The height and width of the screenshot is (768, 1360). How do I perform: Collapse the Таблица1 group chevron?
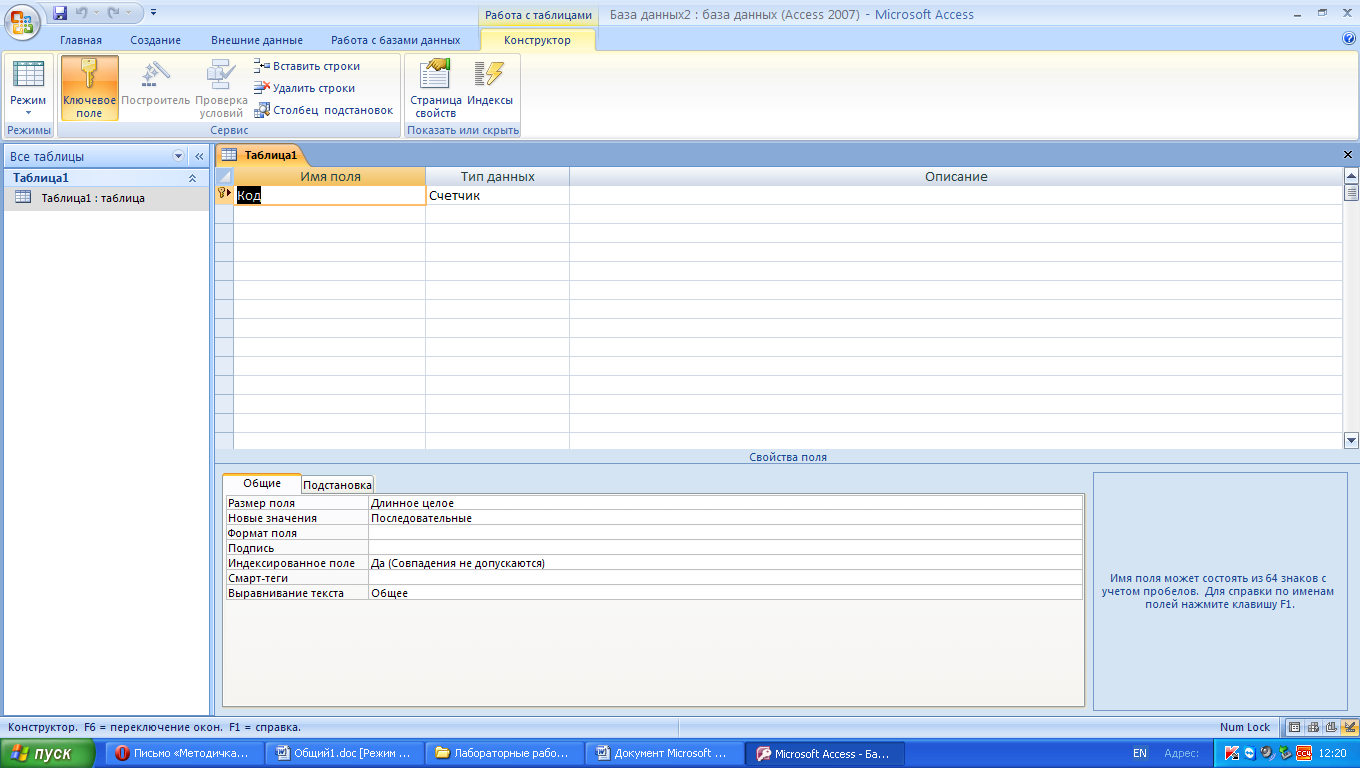pyautogui.click(x=192, y=177)
